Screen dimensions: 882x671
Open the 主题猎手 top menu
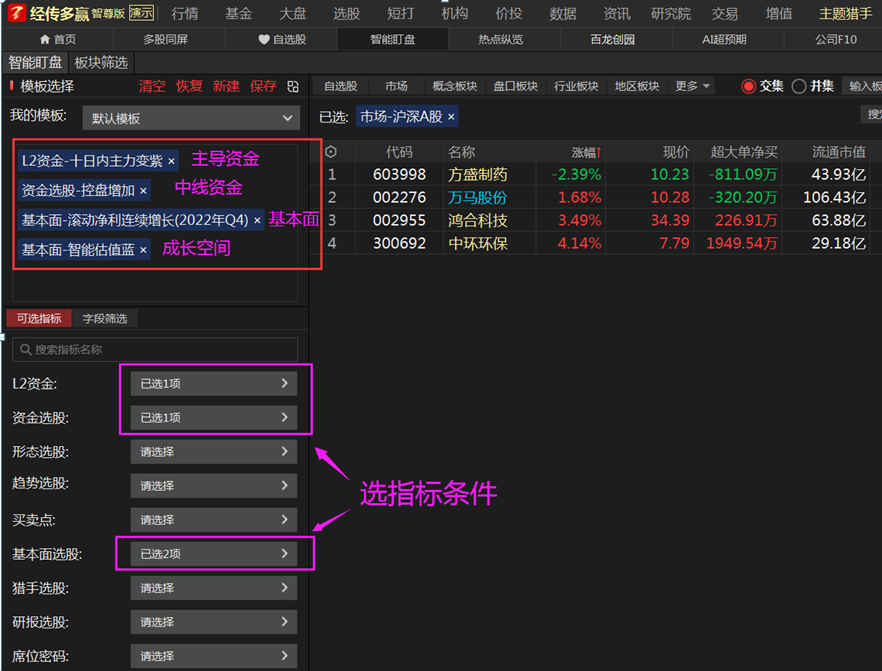[x=845, y=13]
